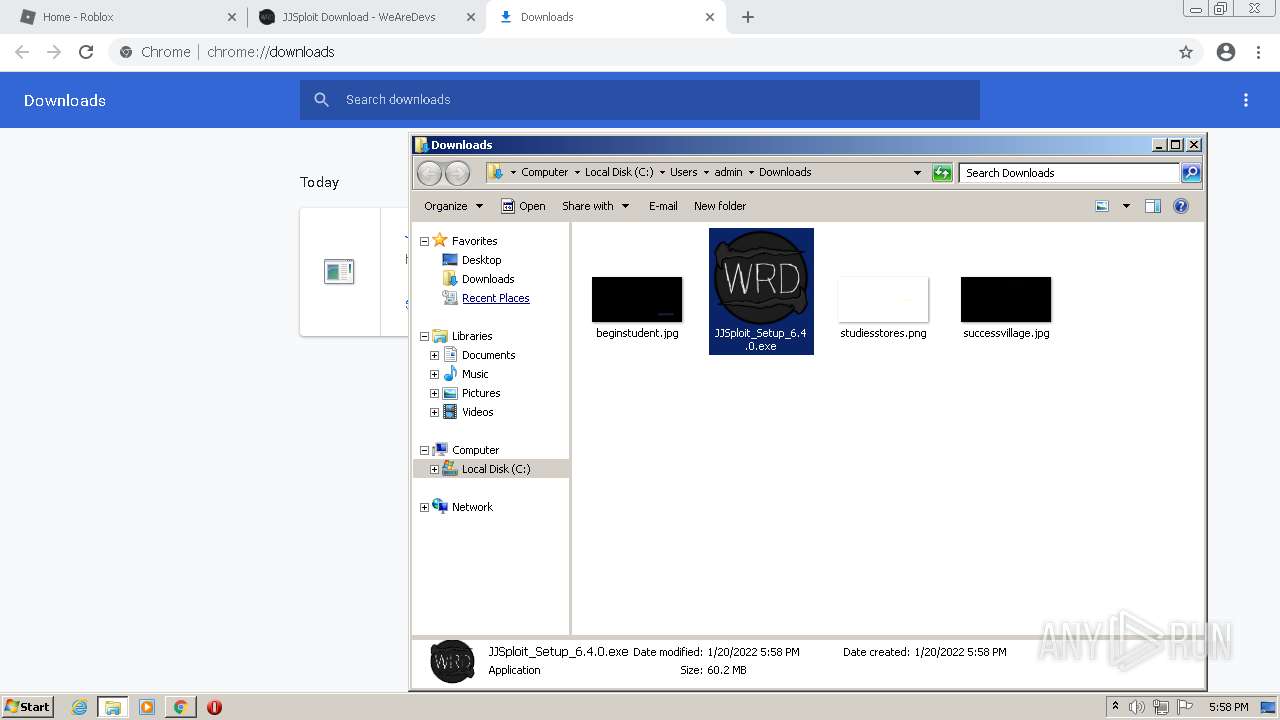The width and height of the screenshot is (1280, 720).
Task: Open Internet Explorer from taskbar
Action: coord(80,707)
